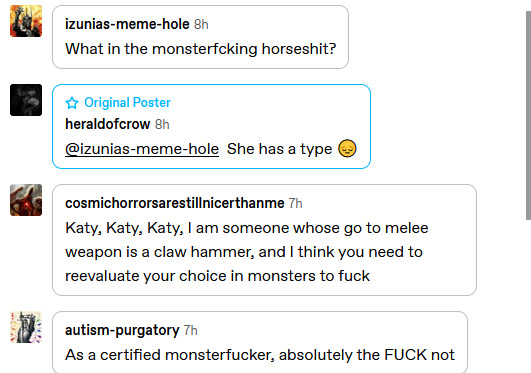Click the "Katy, Katy, Katy" comment bubble
531x373 pixels.
click(264, 240)
